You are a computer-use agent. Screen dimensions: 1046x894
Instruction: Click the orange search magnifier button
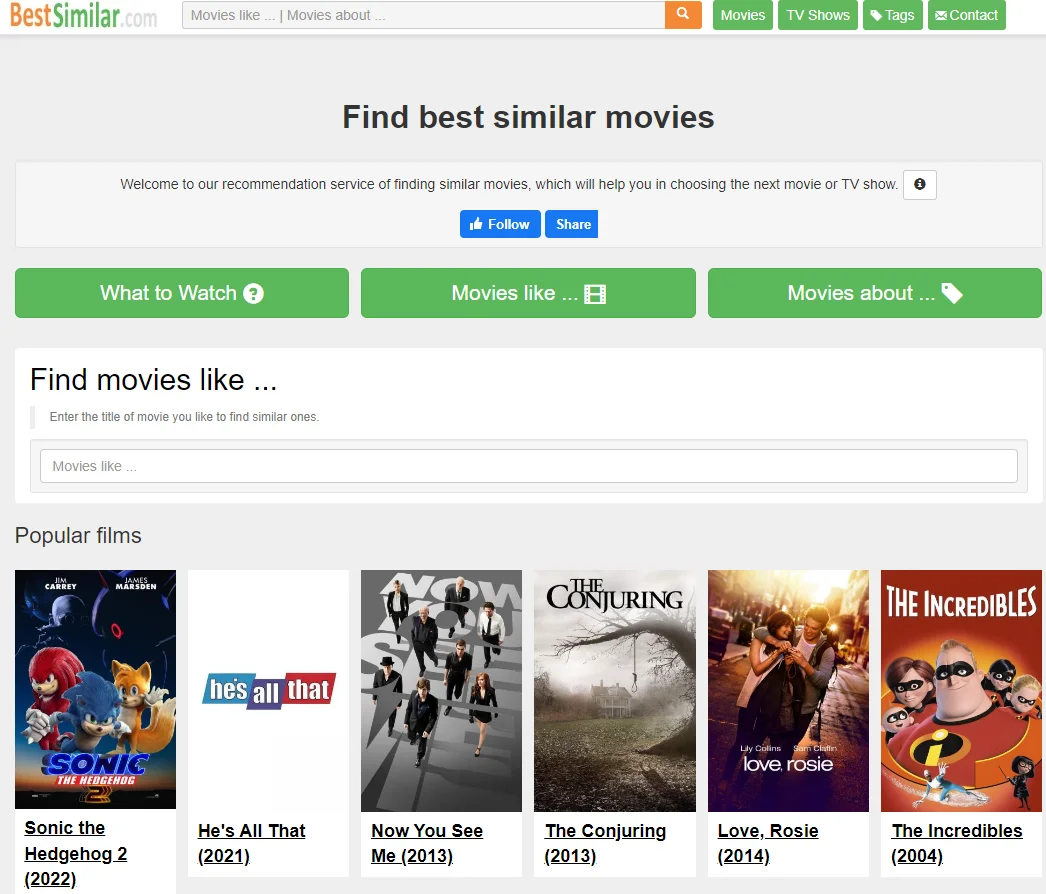(683, 15)
